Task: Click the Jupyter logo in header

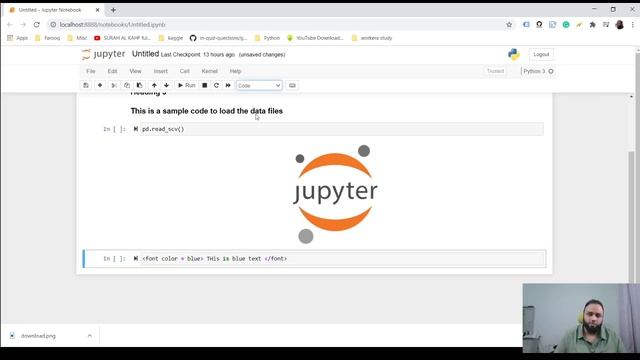Action: coord(104,54)
